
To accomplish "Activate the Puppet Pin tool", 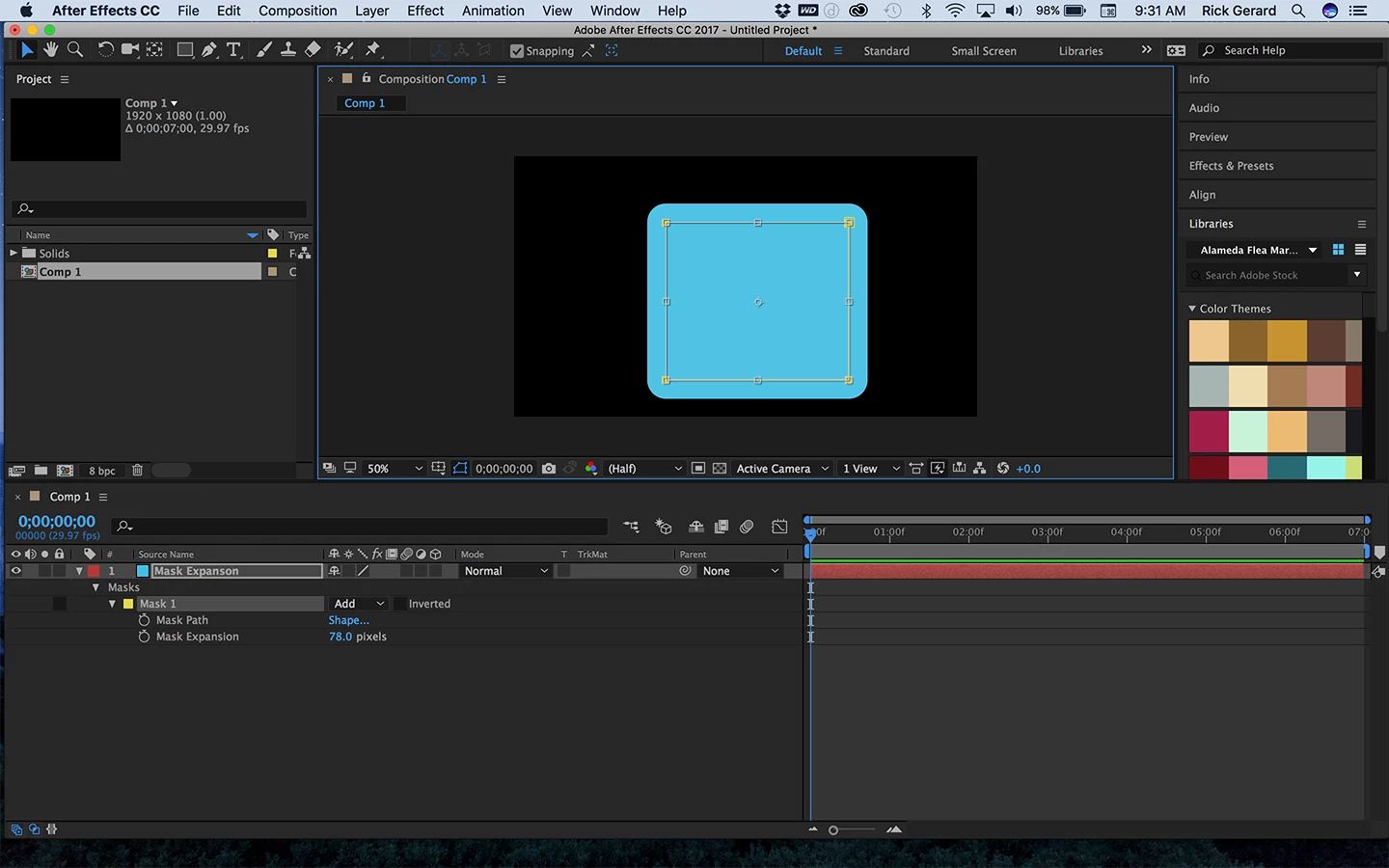I will point(373,49).
